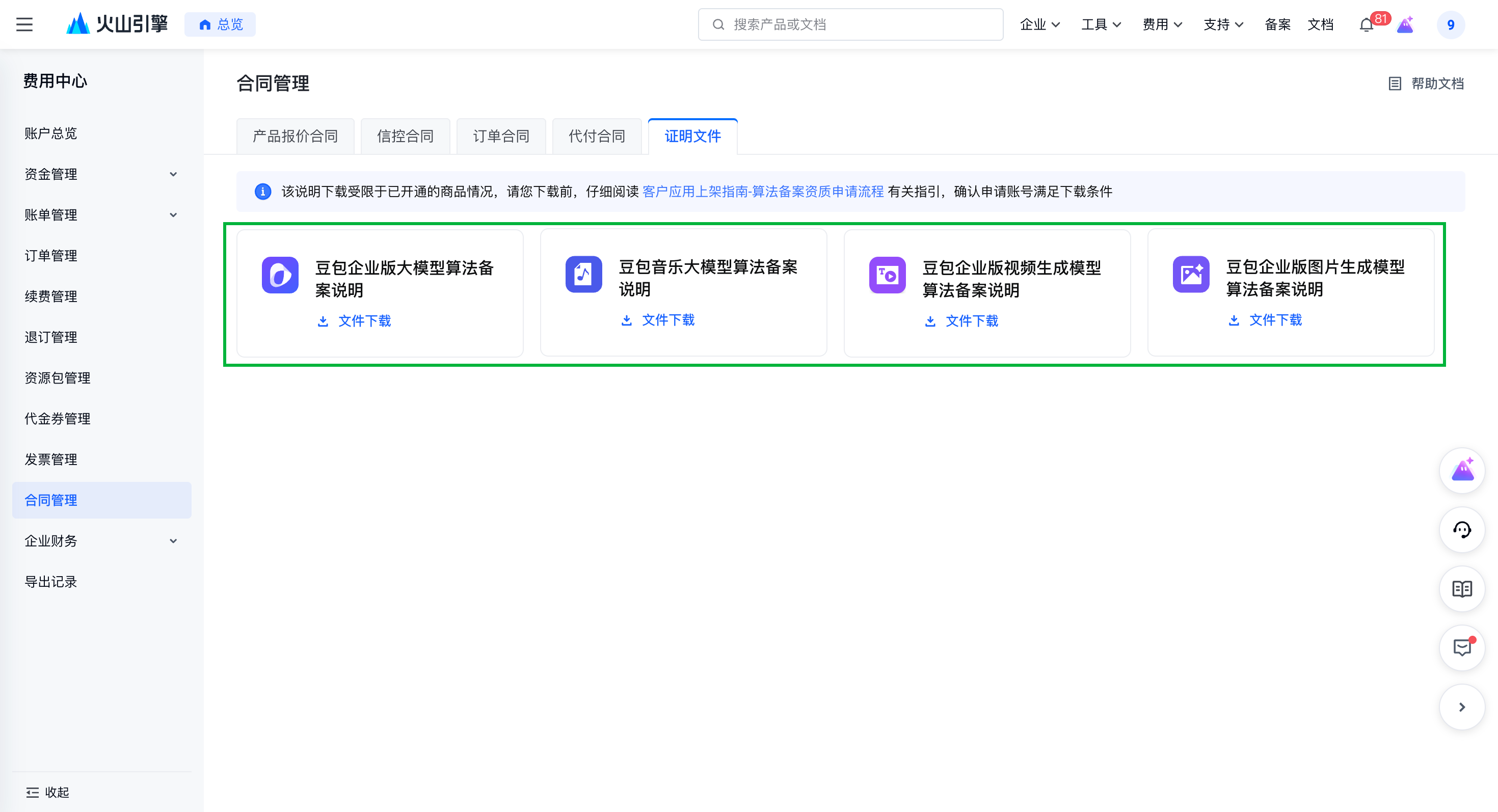
Task: Click the right arrow floating button
Action: [x=1461, y=707]
